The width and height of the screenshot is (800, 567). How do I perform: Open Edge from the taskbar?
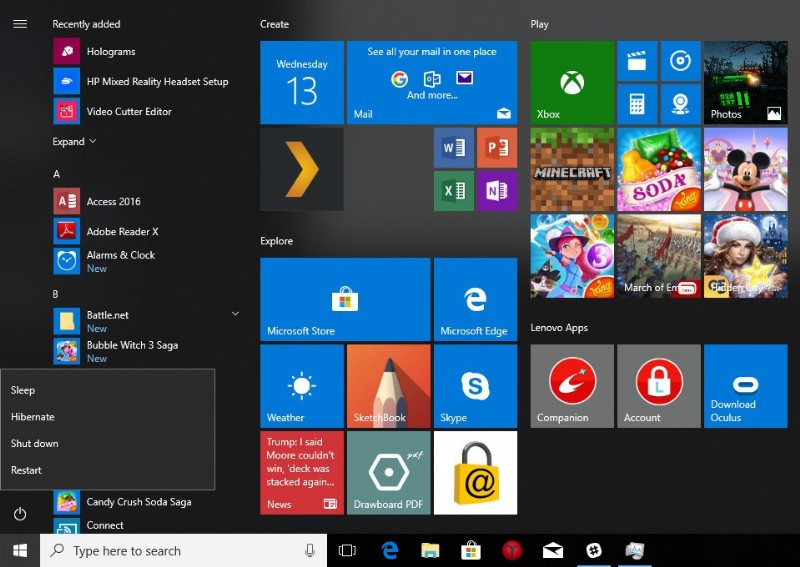coord(390,550)
